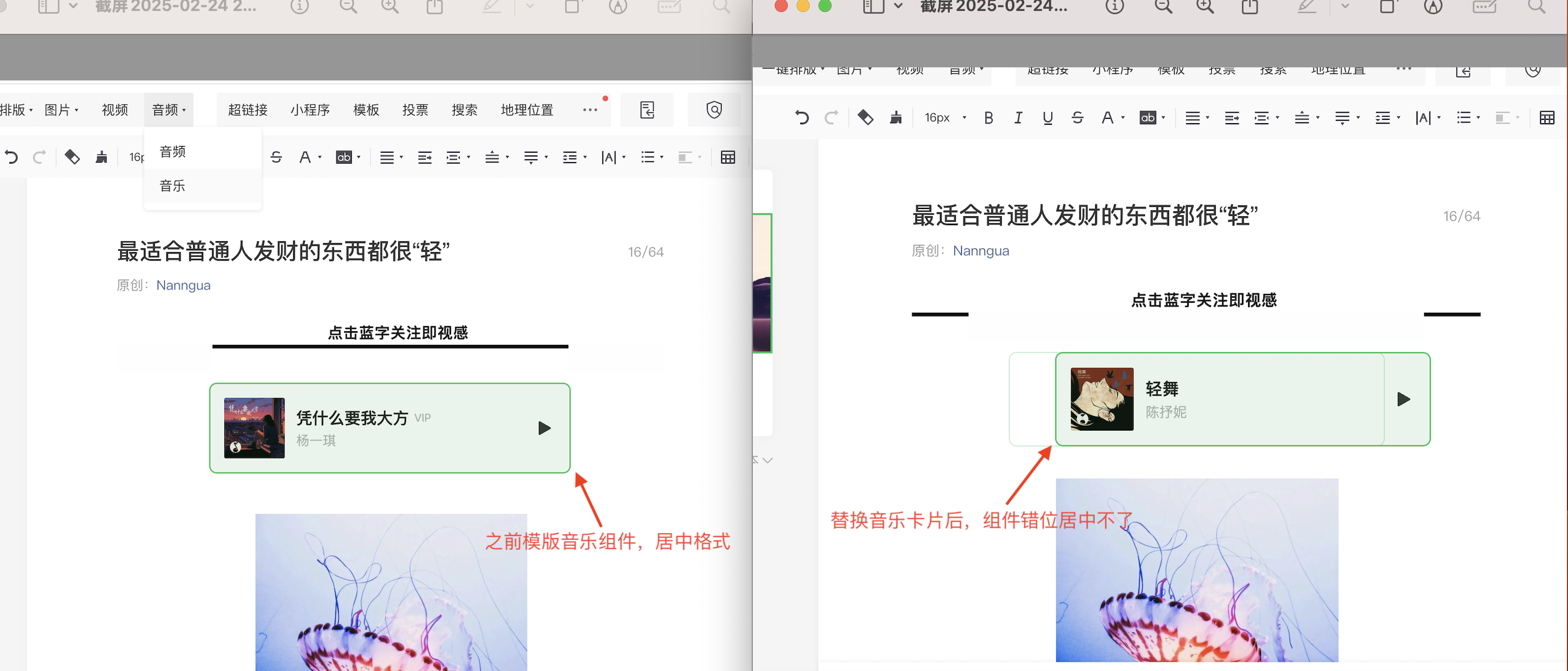
Task: Click format painter brush in left editor
Action: [102, 158]
